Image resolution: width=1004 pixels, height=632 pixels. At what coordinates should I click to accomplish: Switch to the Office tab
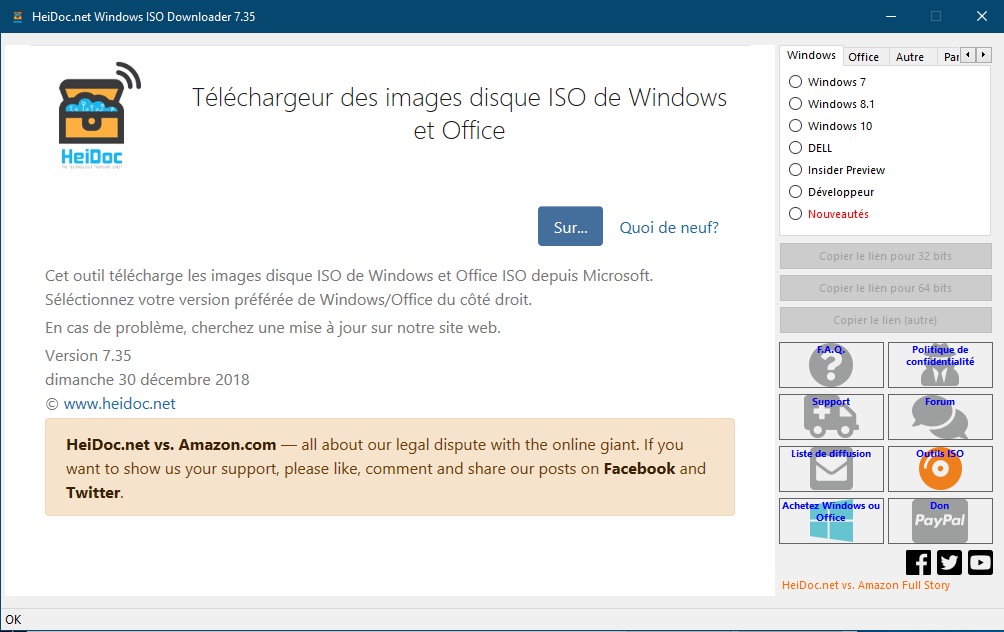(864, 57)
